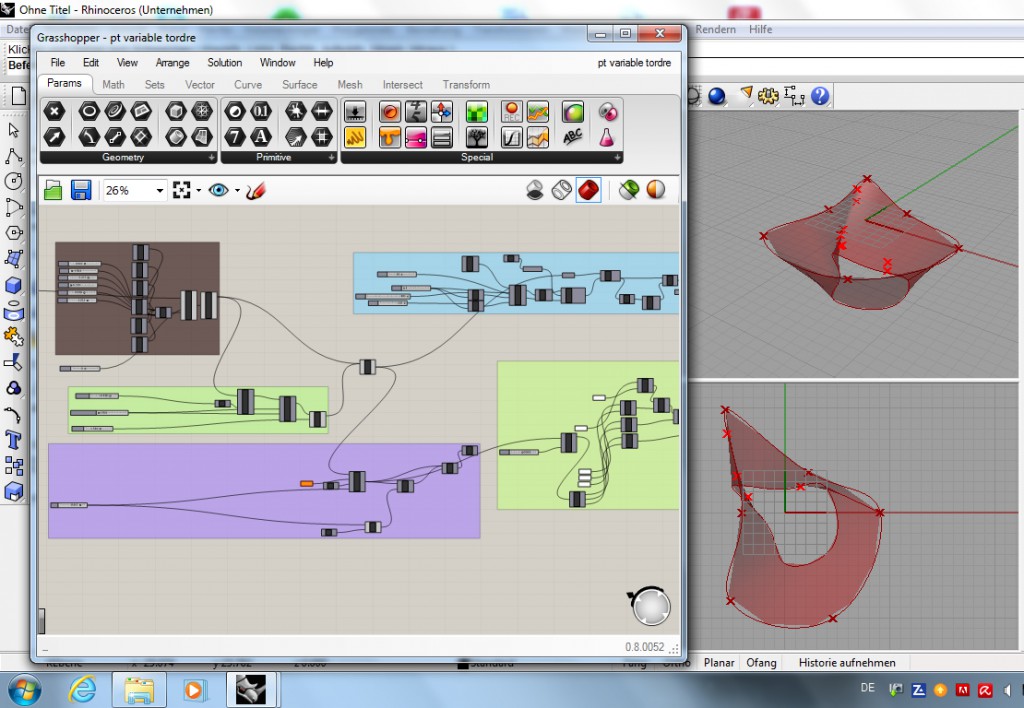This screenshot has height=708, width=1024.
Task: Open Rhino options gear icon
Action: click(x=768, y=96)
